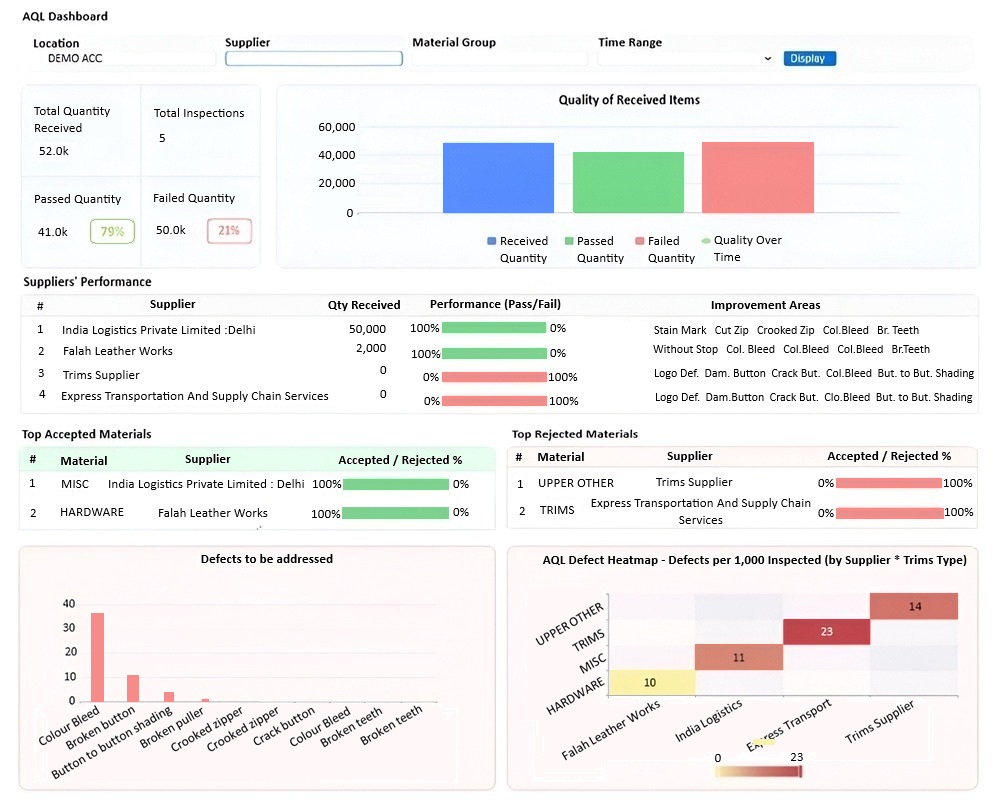Select the Location field showing DEMO ACC
This screenshot has height=800, width=1000.
124,59
